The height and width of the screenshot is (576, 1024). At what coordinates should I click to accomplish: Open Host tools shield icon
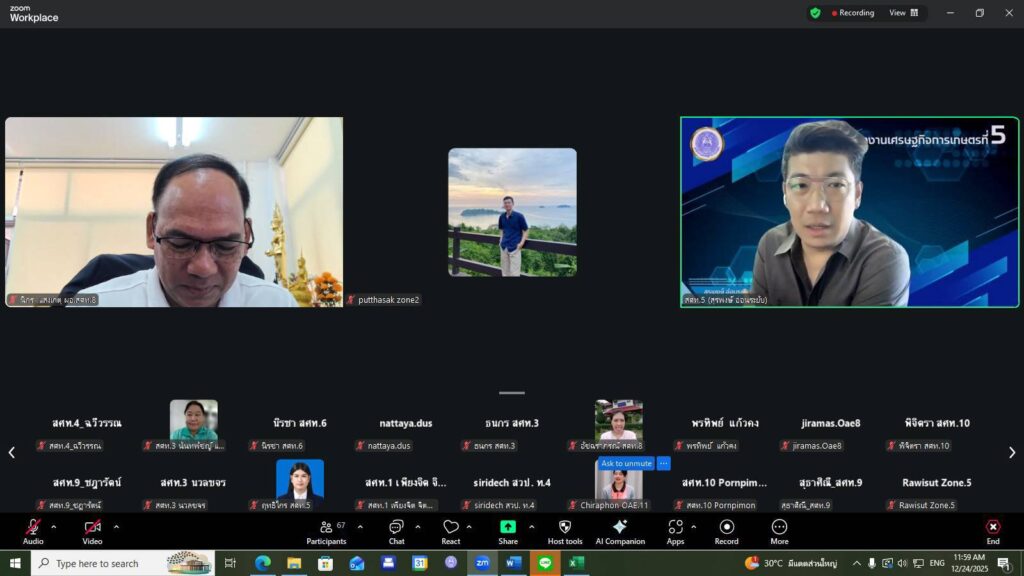click(565, 530)
